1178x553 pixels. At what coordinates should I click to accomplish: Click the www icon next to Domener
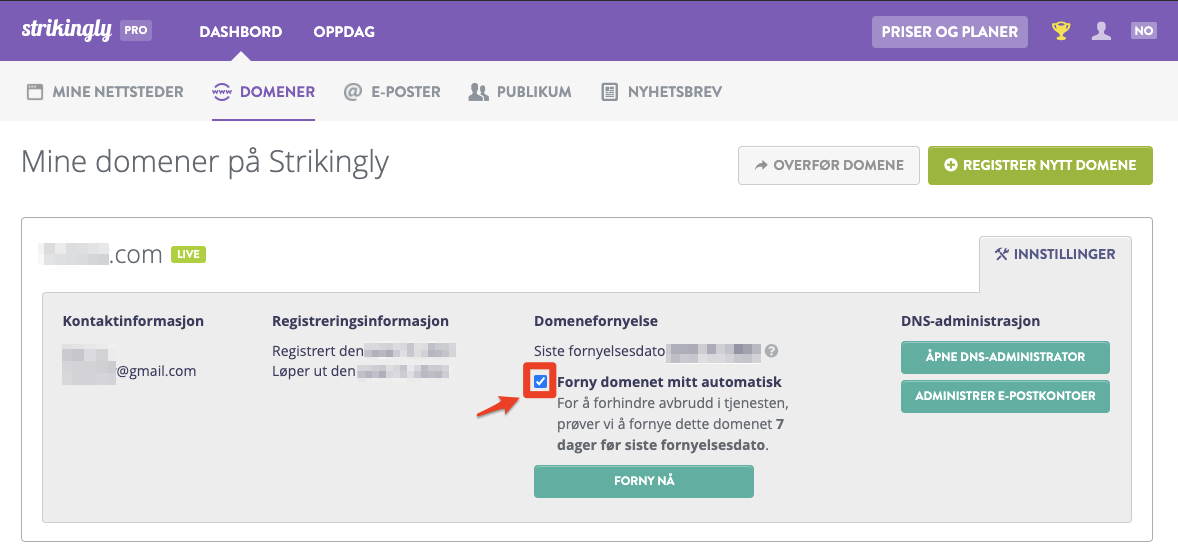222,92
